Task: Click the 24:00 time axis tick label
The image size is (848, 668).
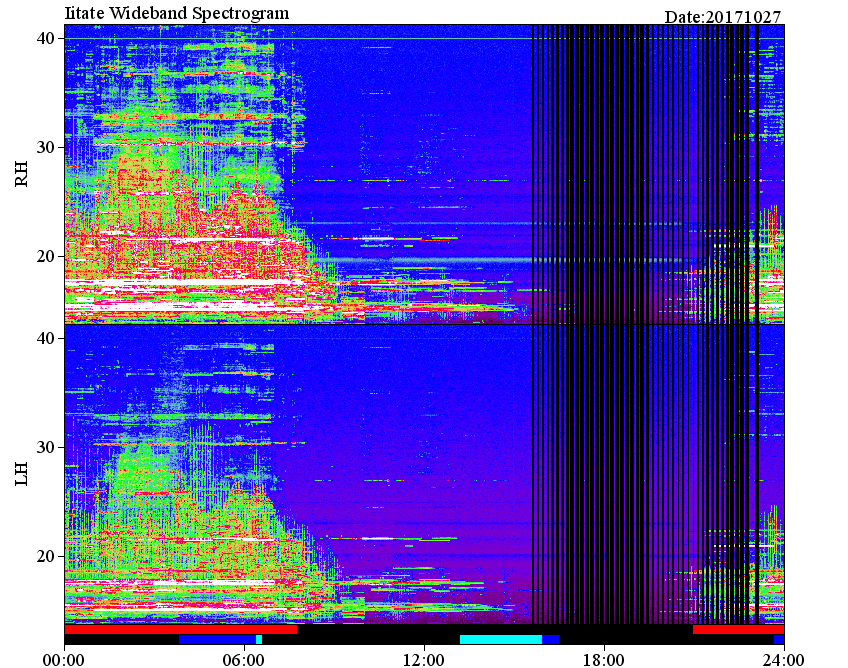Action: tap(784, 660)
